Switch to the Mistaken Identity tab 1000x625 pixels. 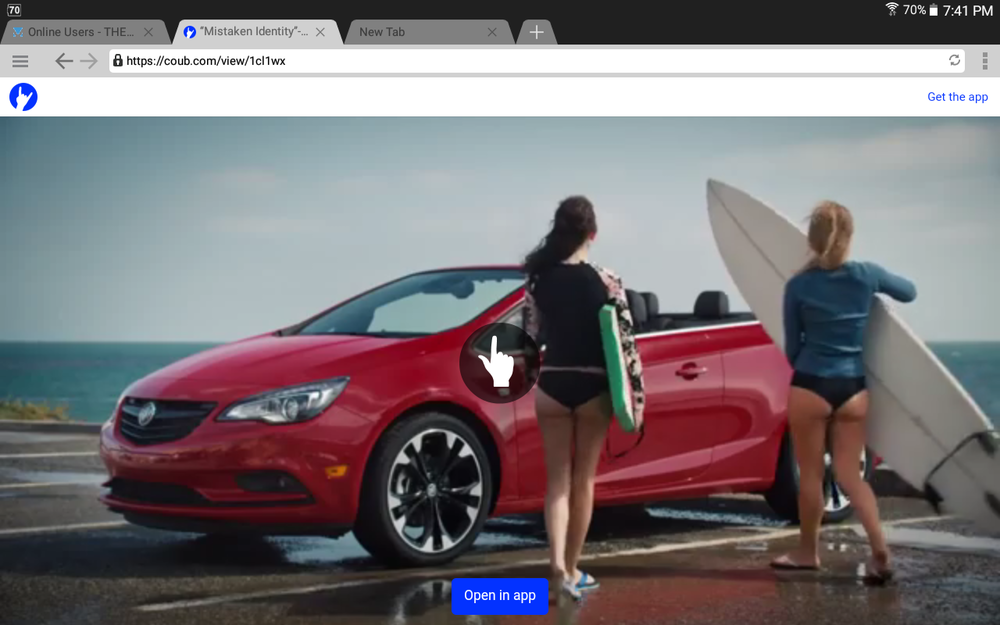(256, 32)
